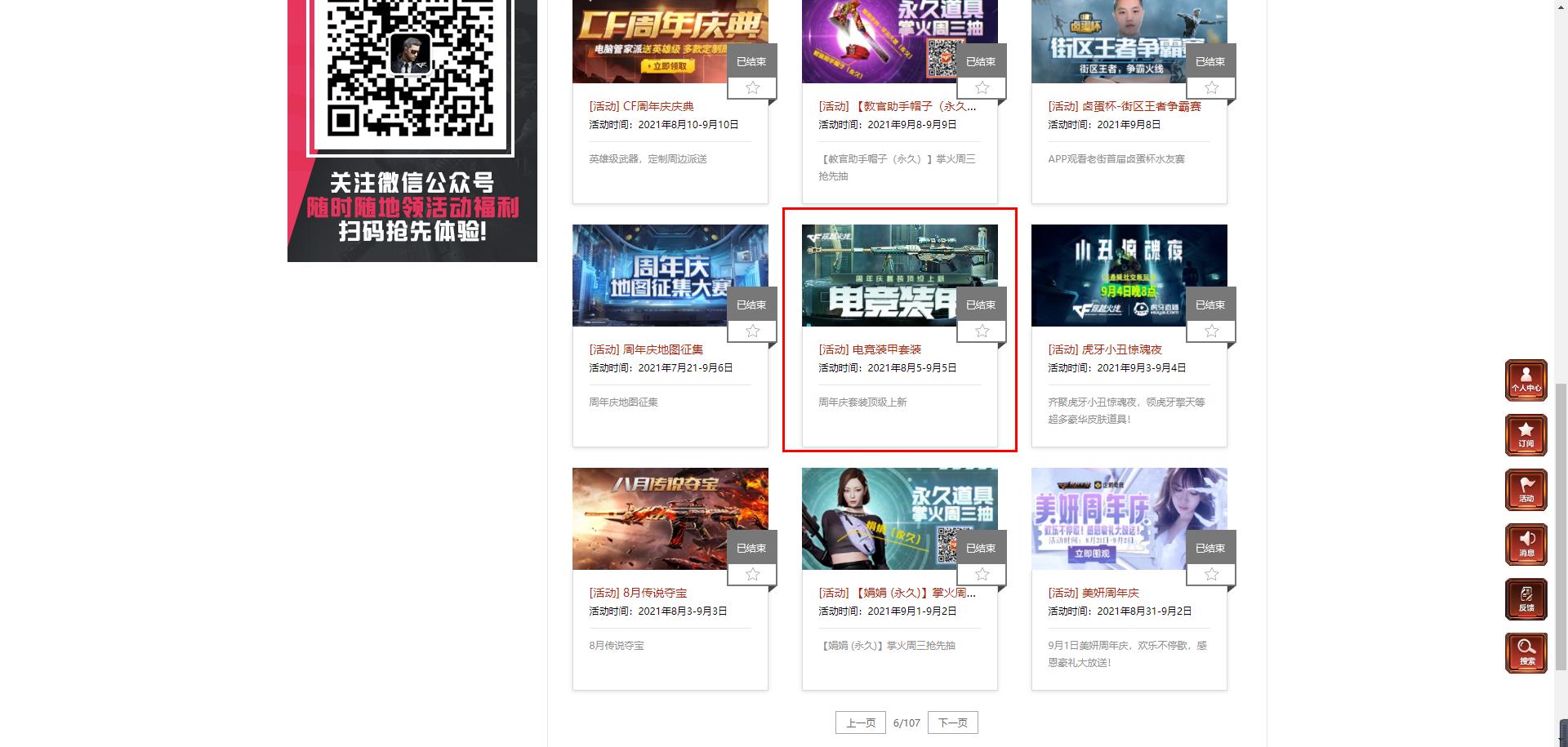Toggle favorite star on 卤蛋杯 card
1568x747 pixels.
[1211, 88]
